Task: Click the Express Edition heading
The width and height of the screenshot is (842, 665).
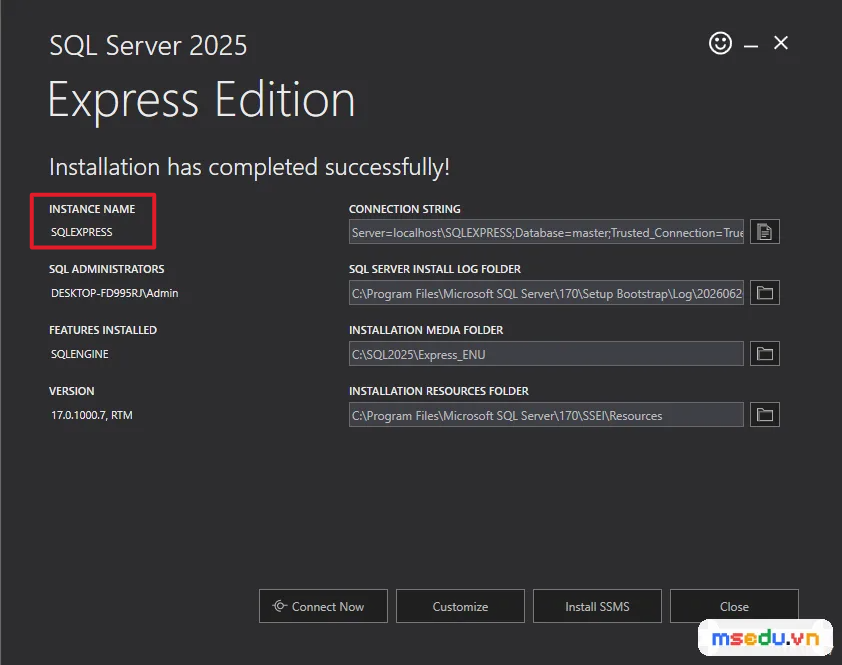Action: pyautogui.click(x=201, y=100)
